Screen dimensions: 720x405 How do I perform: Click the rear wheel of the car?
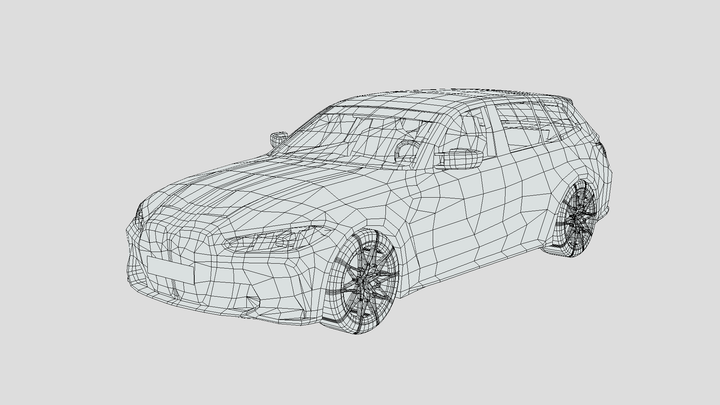(579, 220)
